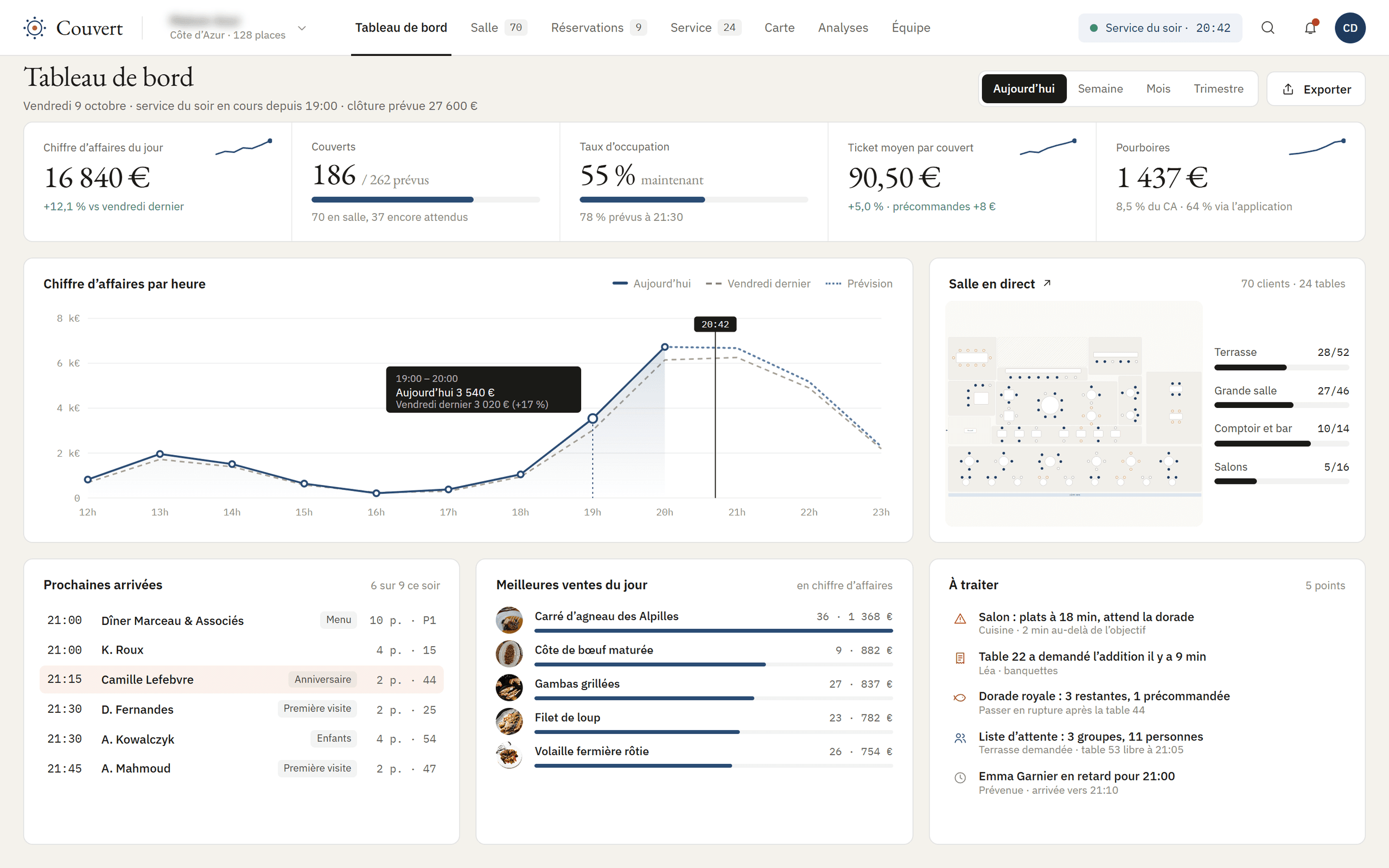Viewport: 1389px width, 868px height.
Task: Toggle Prévision legend series
Action: pyautogui.click(x=859, y=284)
